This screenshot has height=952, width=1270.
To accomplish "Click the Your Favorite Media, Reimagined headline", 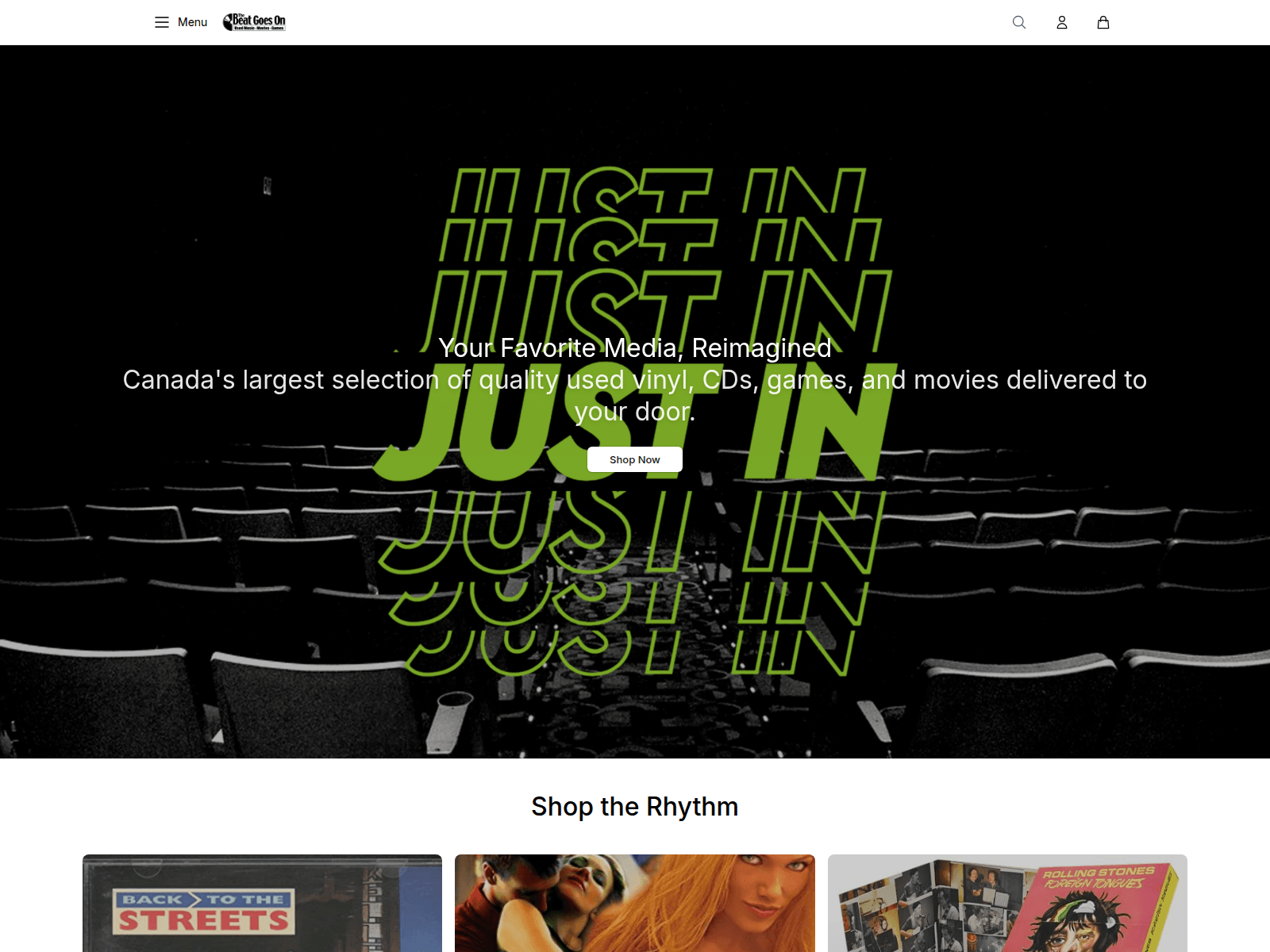I will pyautogui.click(x=635, y=347).
